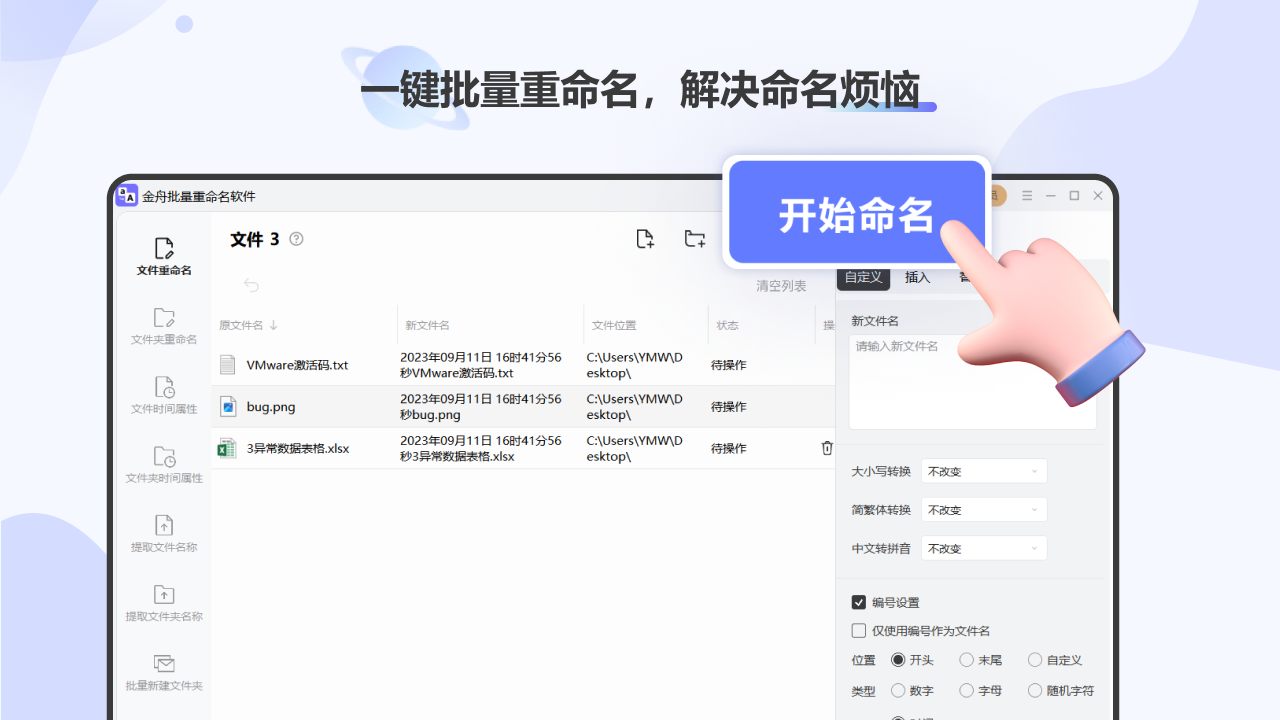Expand the 简繁体转换 dropdown
The height and width of the screenshot is (720, 1280).
tap(983, 509)
